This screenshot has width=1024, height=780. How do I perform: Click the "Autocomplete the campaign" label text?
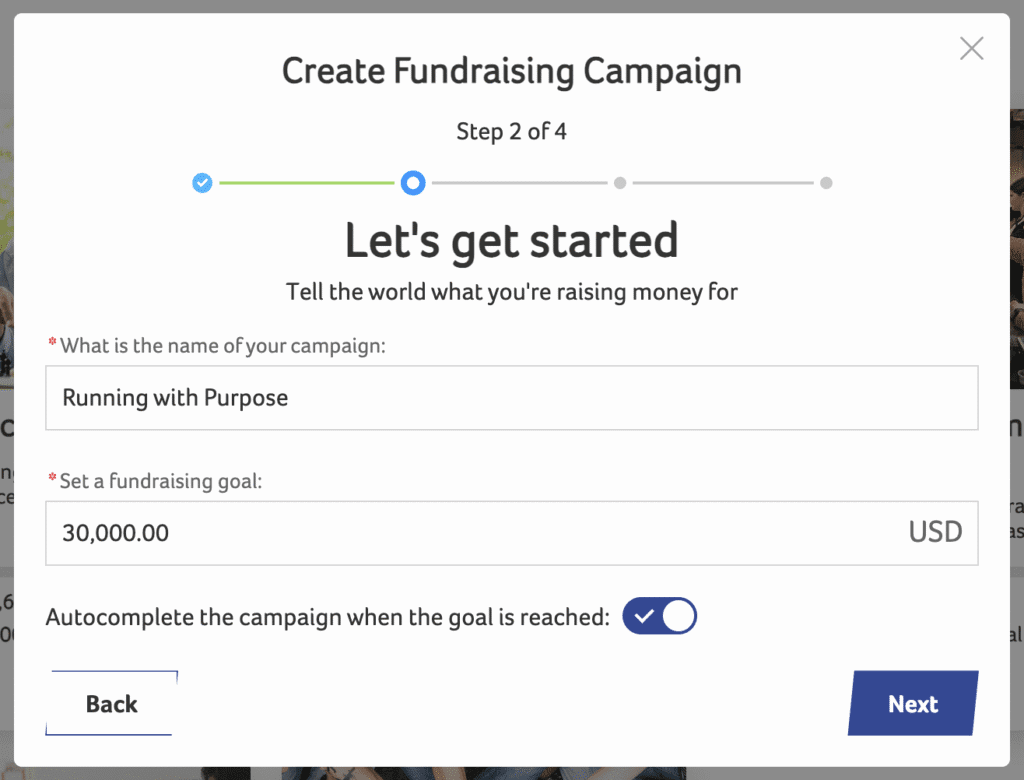click(x=327, y=617)
